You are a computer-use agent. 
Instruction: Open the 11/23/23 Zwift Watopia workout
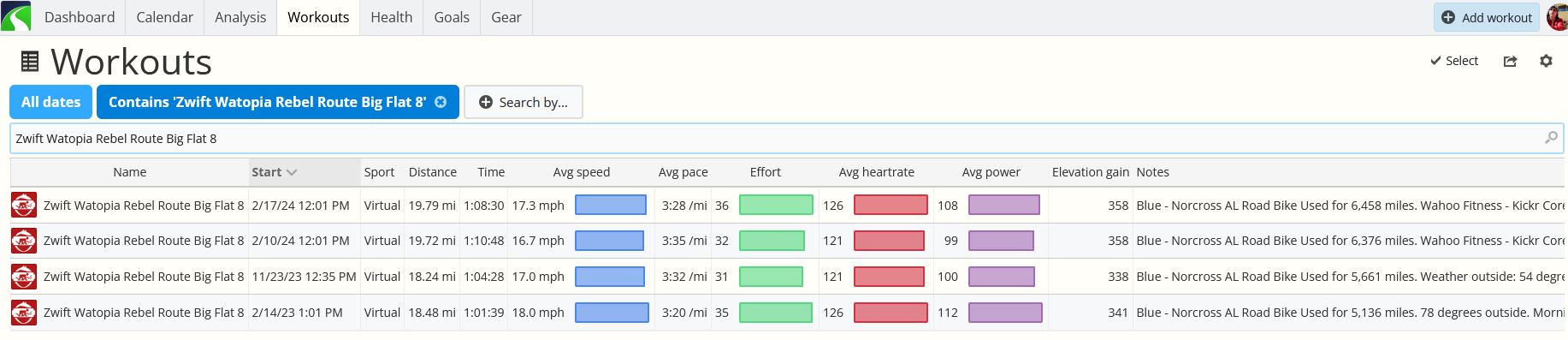tap(144, 277)
